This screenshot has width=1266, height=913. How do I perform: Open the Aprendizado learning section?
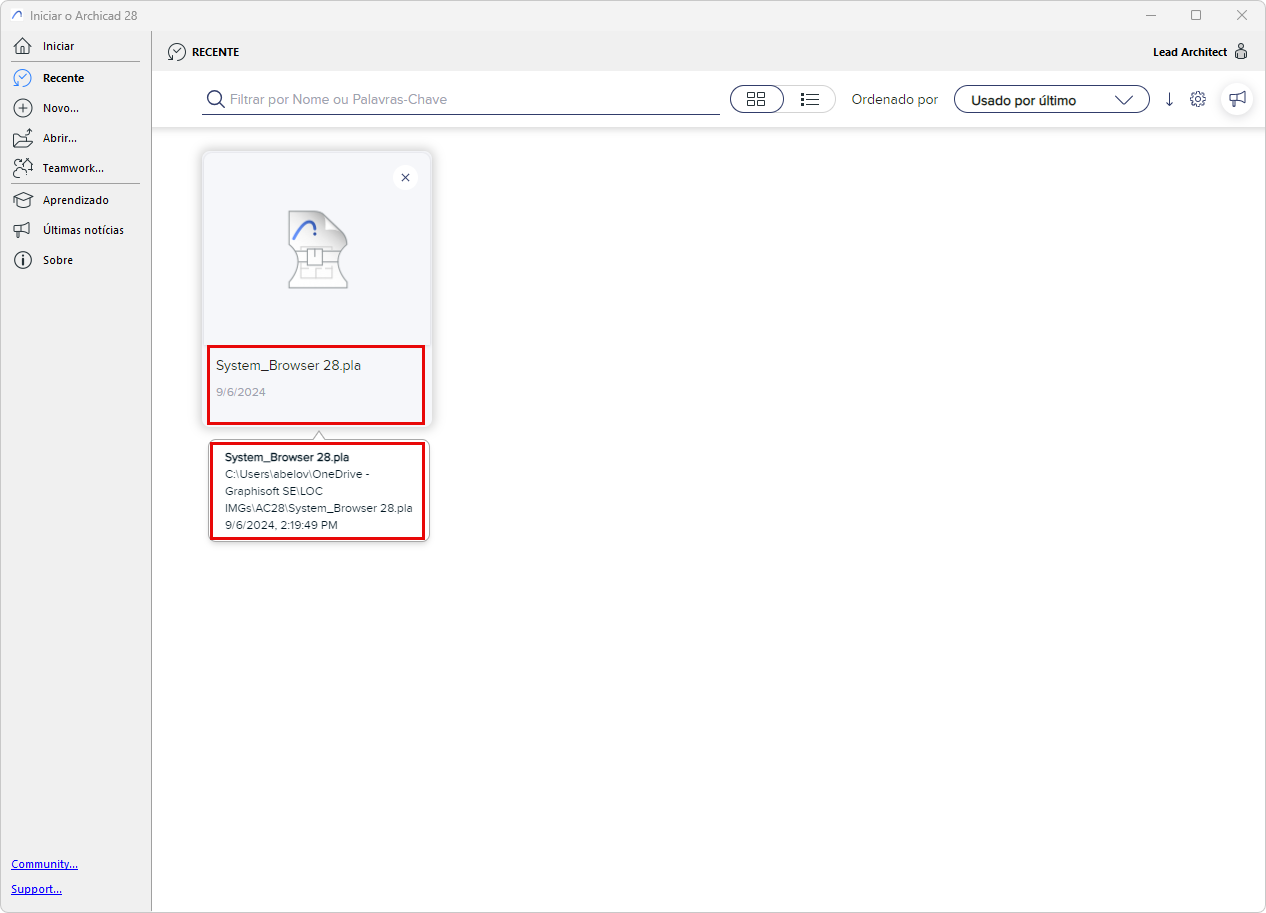point(76,200)
